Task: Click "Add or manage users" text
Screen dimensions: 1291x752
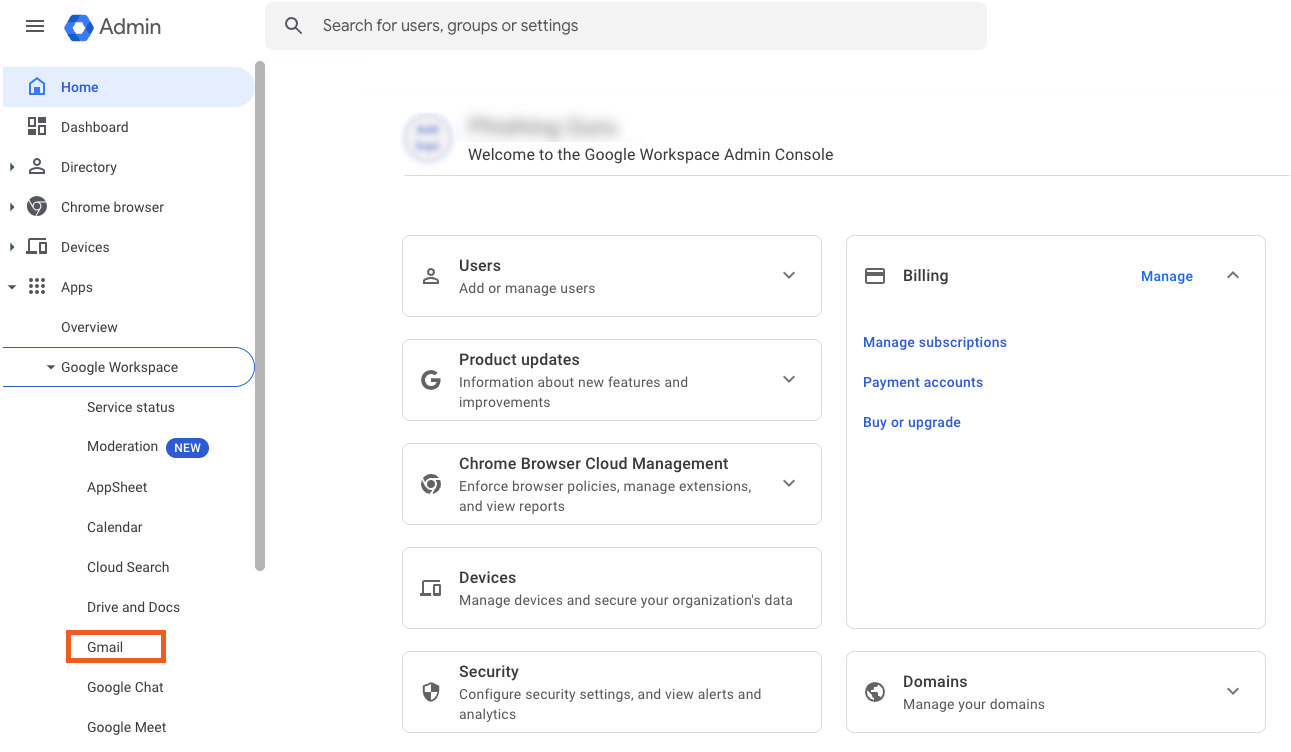Action: coord(527,288)
